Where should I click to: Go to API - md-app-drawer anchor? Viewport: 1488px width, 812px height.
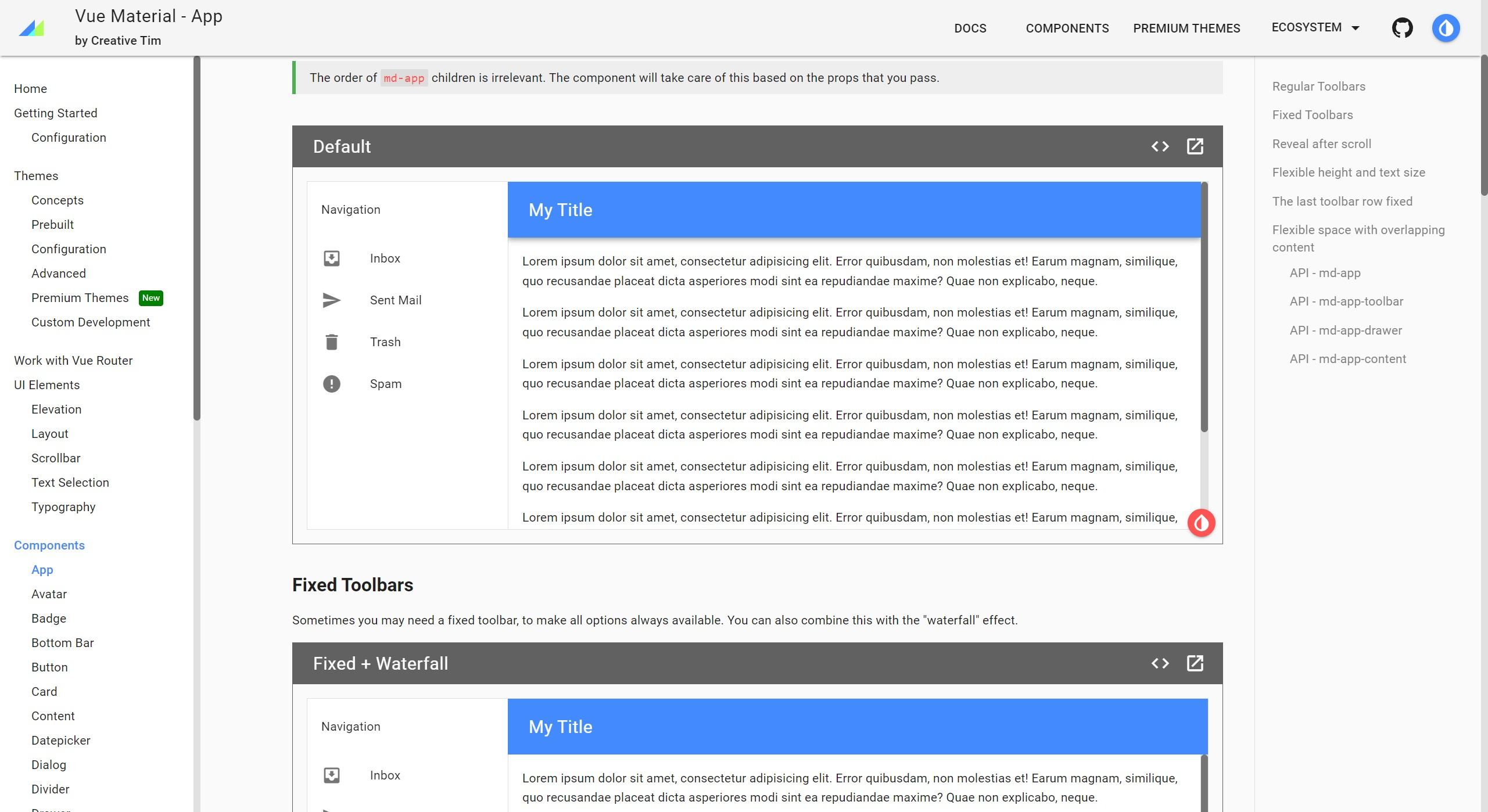point(1345,330)
